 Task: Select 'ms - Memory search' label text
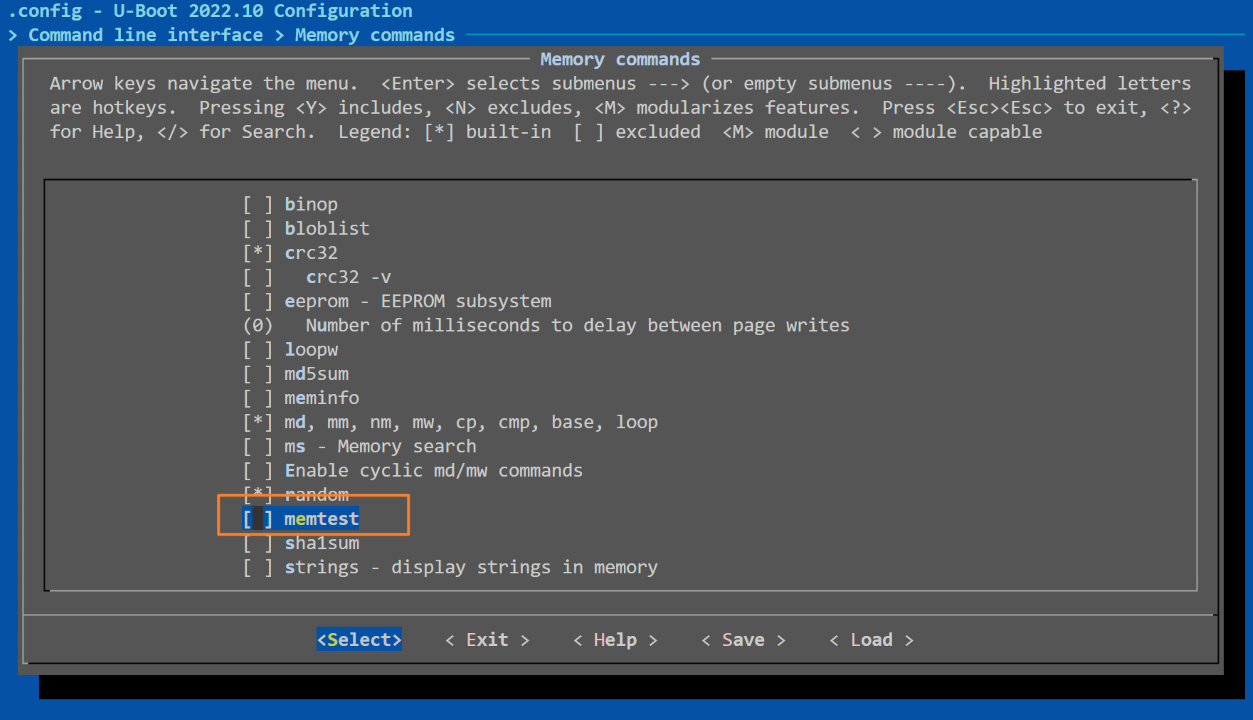[381, 446]
